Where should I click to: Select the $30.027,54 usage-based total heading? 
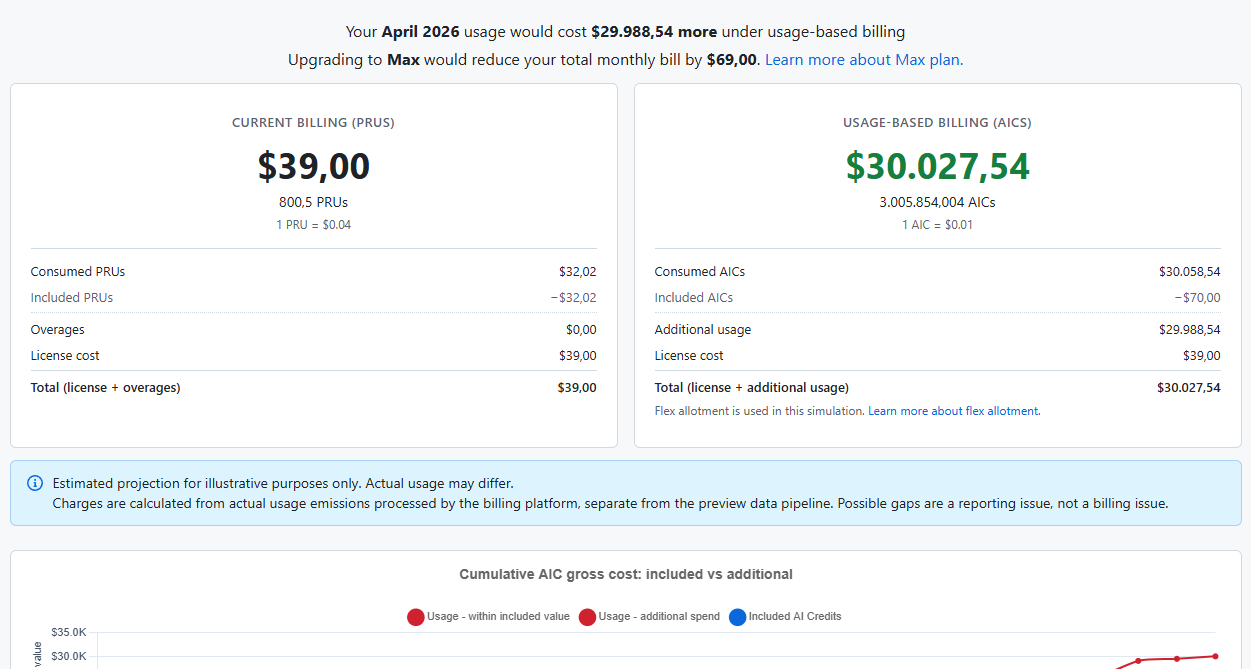pos(937,166)
